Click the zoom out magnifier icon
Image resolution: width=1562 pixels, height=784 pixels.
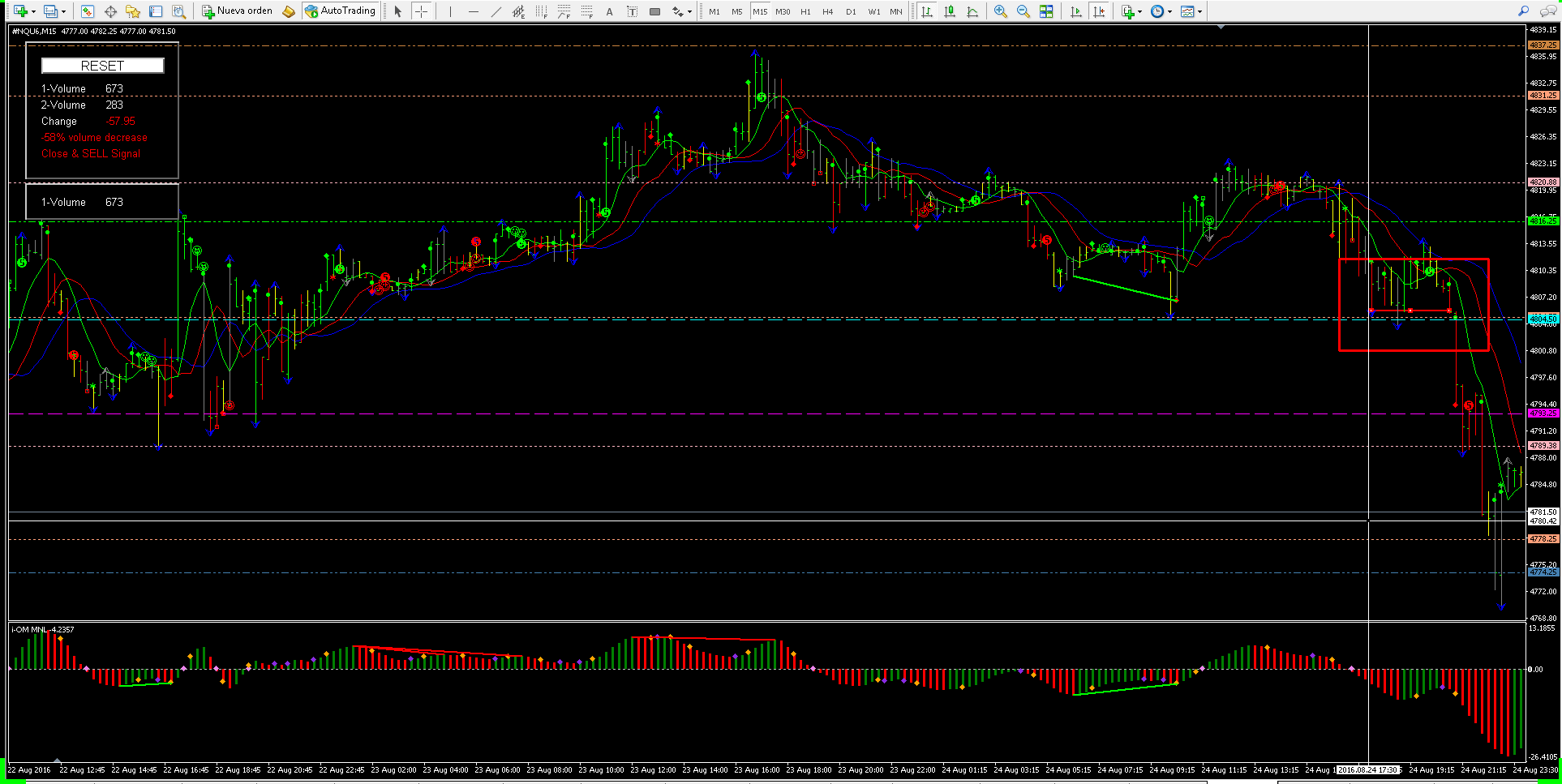coord(1023,11)
